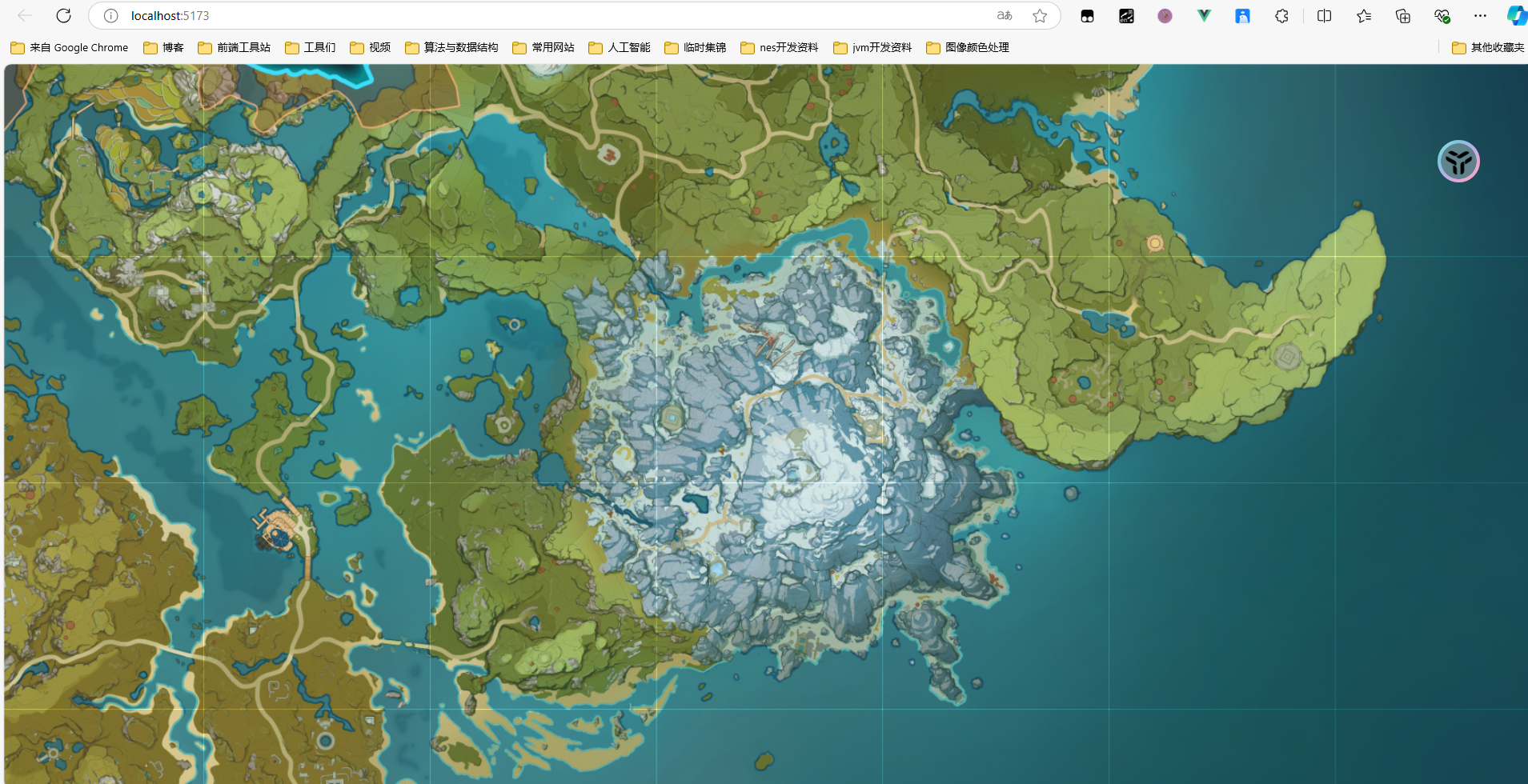Open the Vue devtools extension icon
This screenshot has width=1528, height=784.
(1204, 16)
